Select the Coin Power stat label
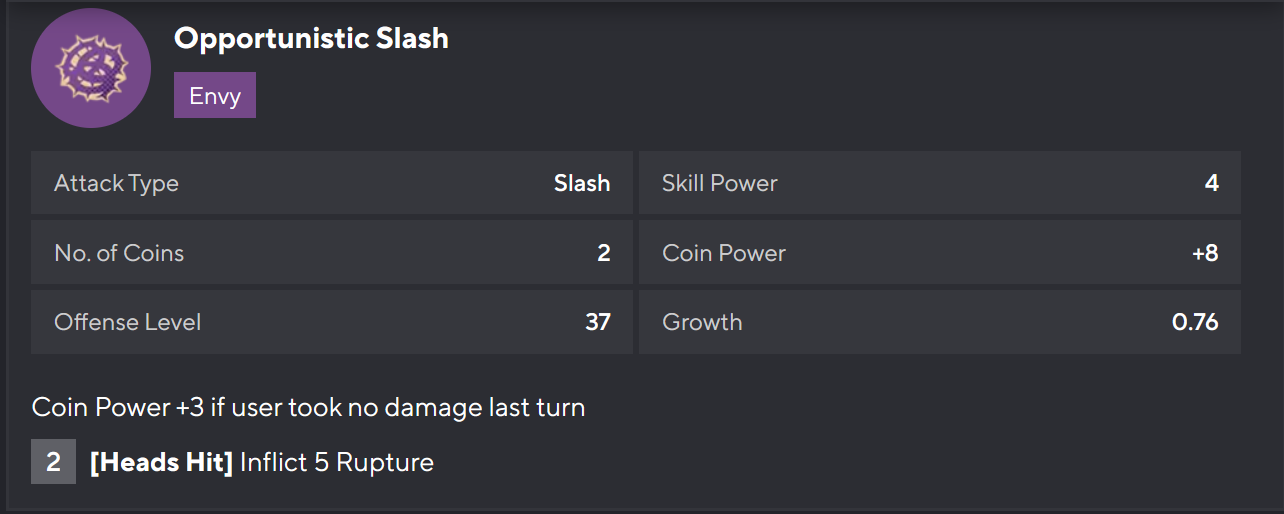The width and height of the screenshot is (1284, 514). pyautogui.click(x=723, y=253)
